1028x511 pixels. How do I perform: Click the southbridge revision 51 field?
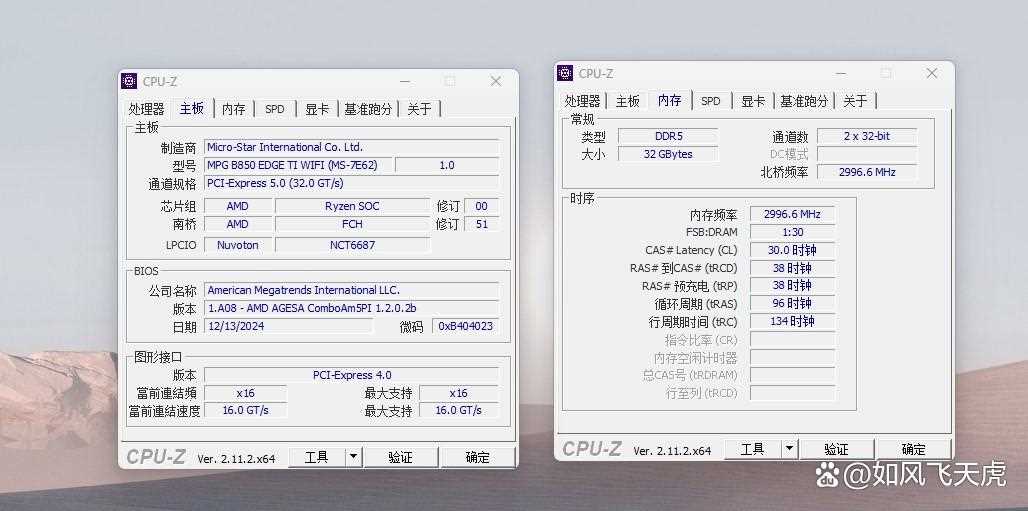coord(482,224)
